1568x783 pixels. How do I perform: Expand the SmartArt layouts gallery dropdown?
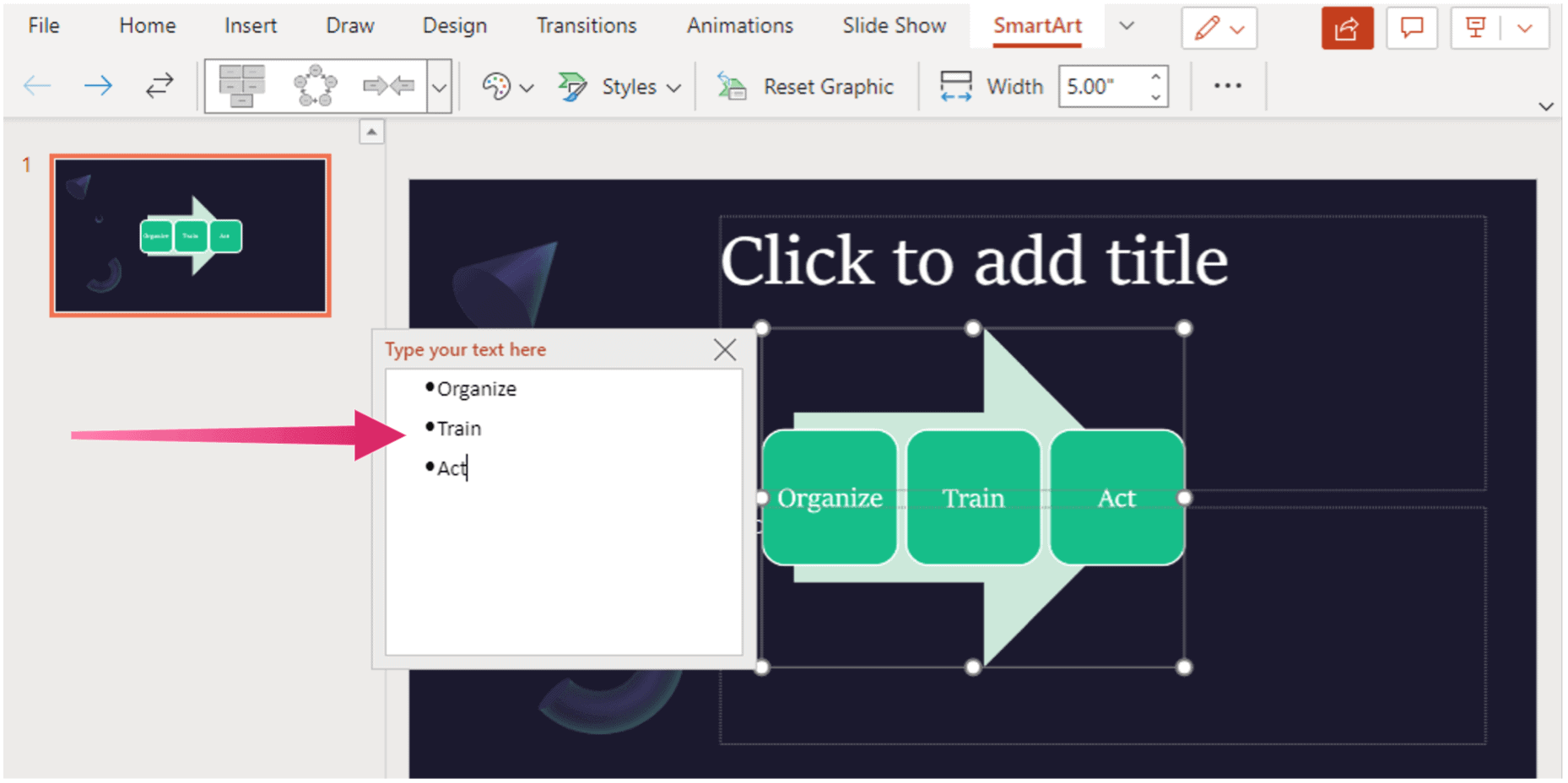coord(439,86)
